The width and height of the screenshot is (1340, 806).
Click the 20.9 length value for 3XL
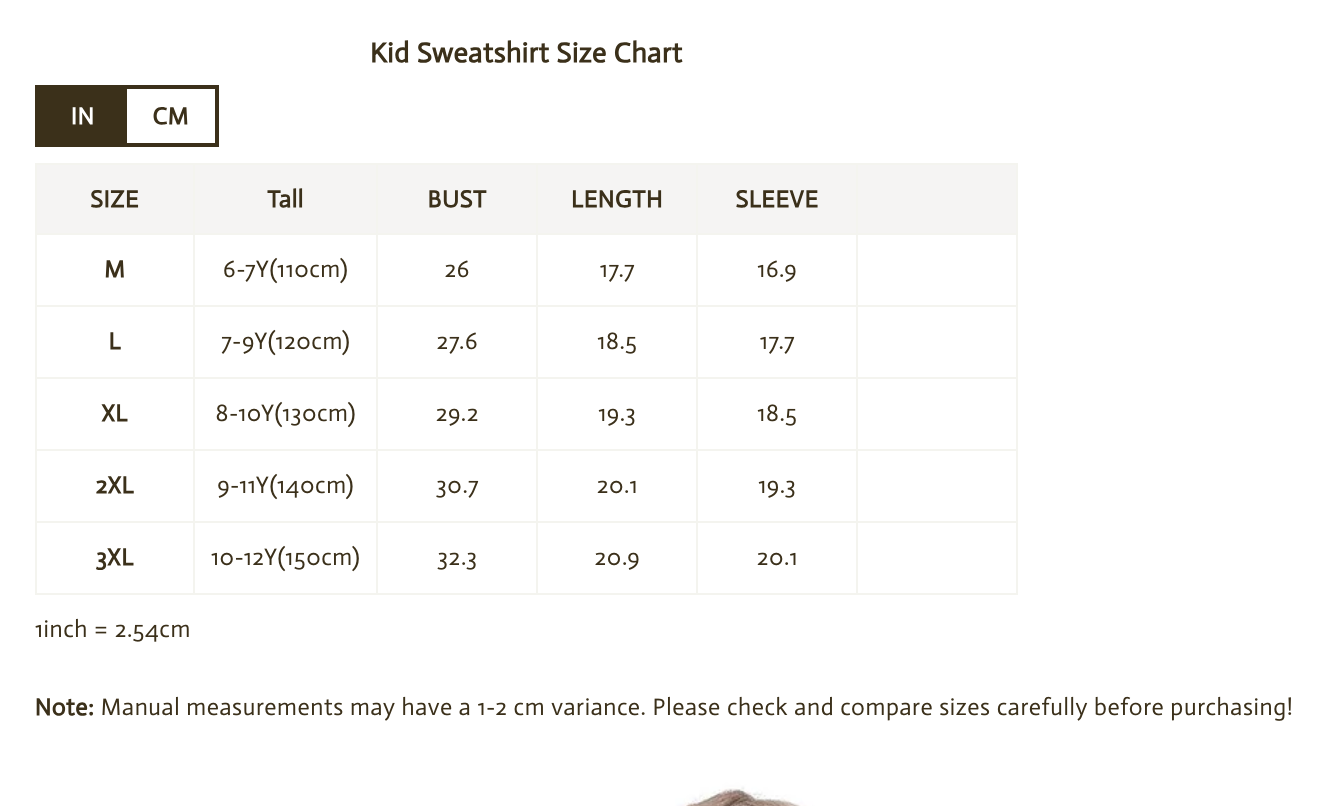pyautogui.click(x=616, y=558)
